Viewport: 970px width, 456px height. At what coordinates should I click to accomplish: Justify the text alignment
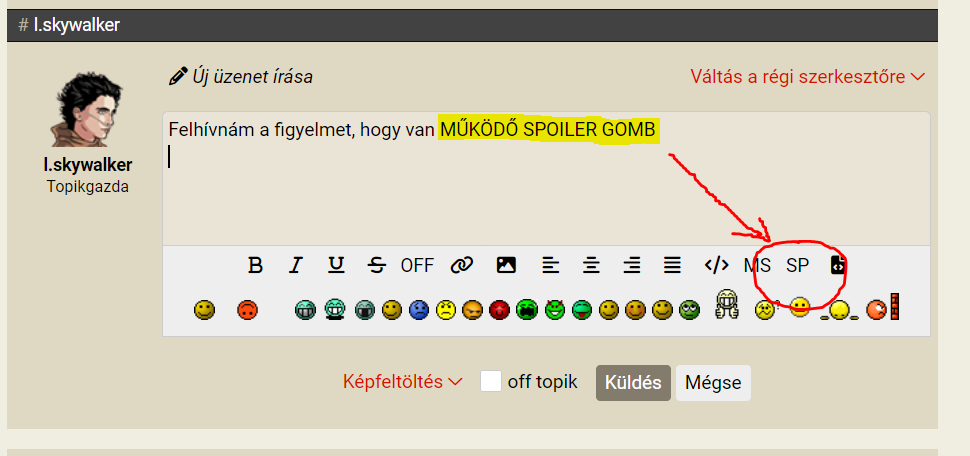tap(672, 265)
